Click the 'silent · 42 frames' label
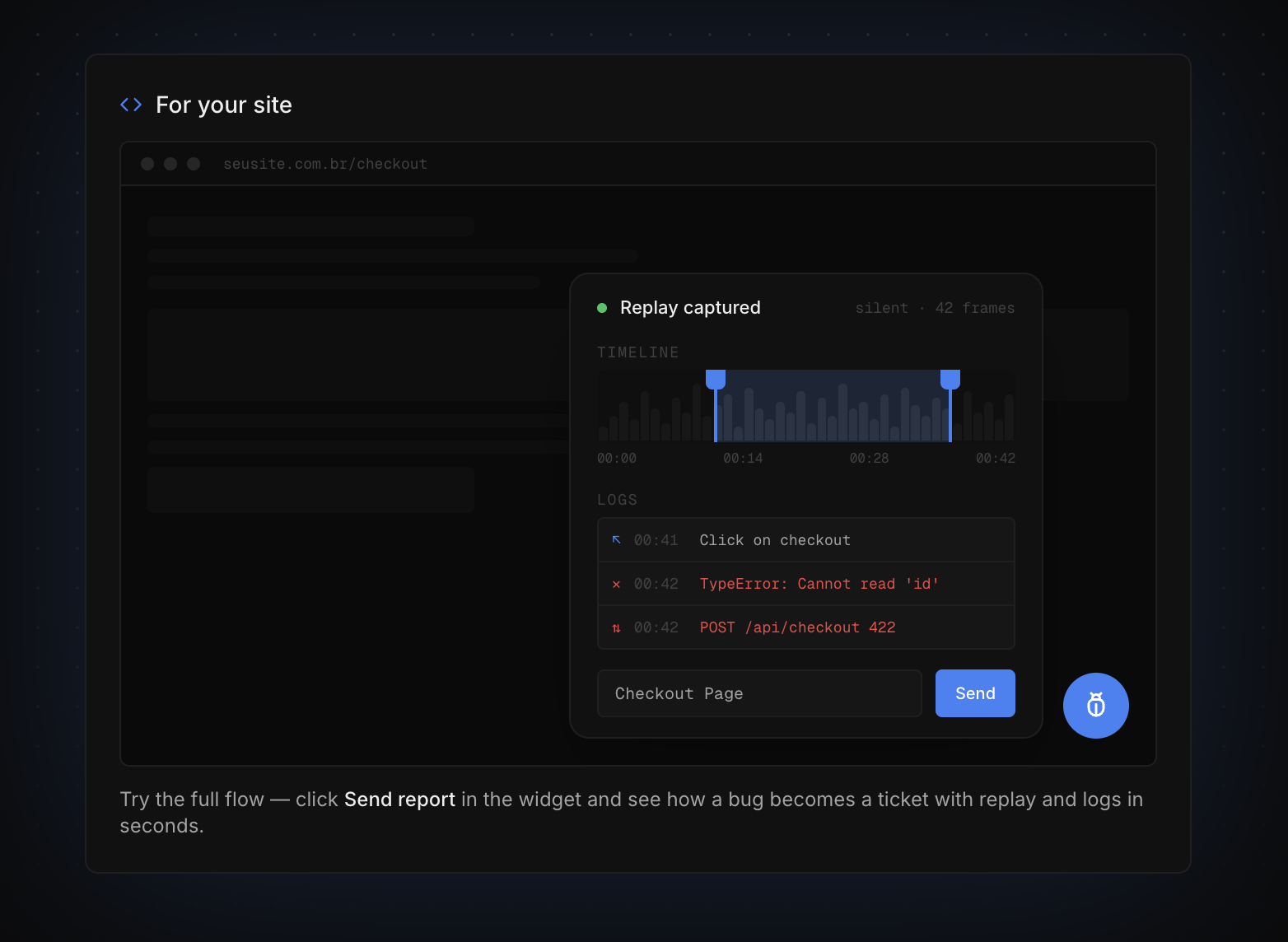The image size is (1288, 942). coord(935,308)
